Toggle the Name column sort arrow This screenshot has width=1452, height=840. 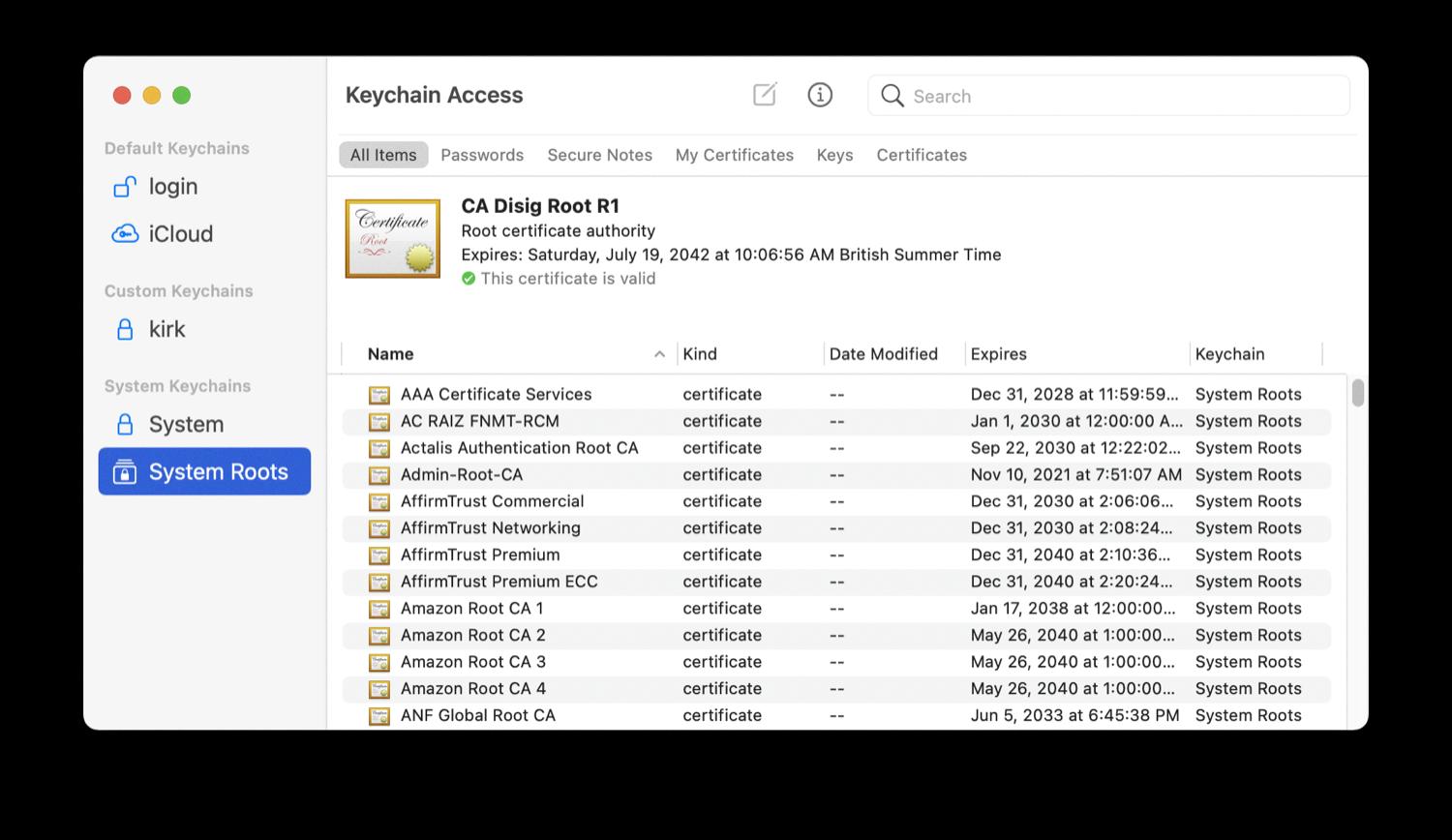click(659, 354)
